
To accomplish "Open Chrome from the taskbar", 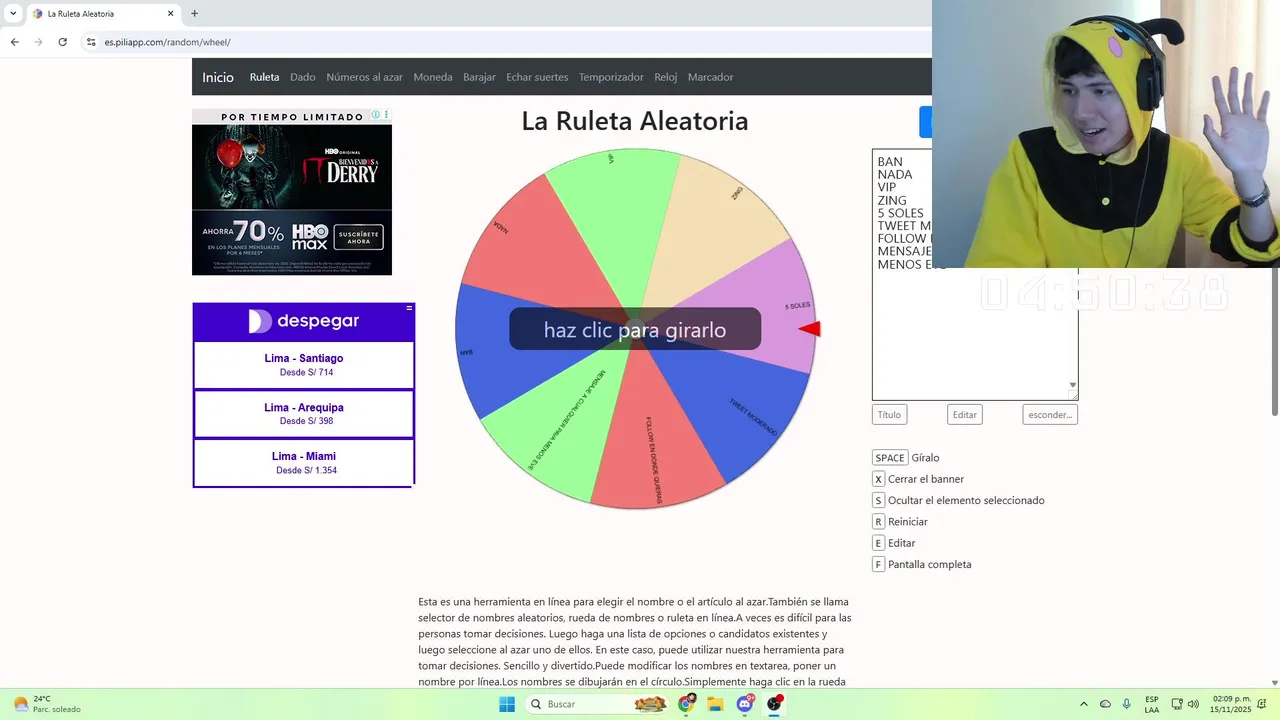I will [x=686, y=704].
